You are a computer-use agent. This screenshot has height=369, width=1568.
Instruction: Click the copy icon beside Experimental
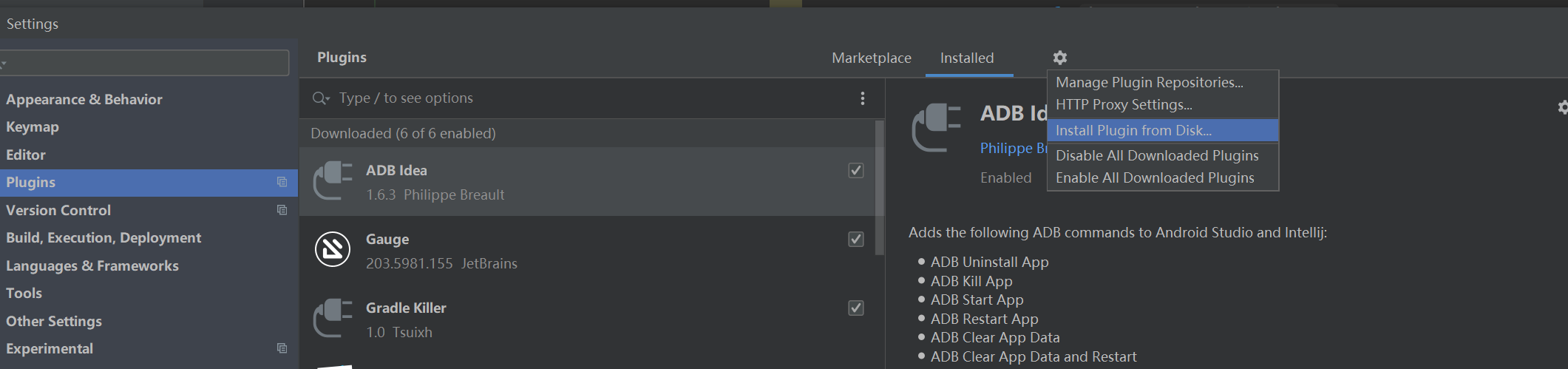[282, 348]
